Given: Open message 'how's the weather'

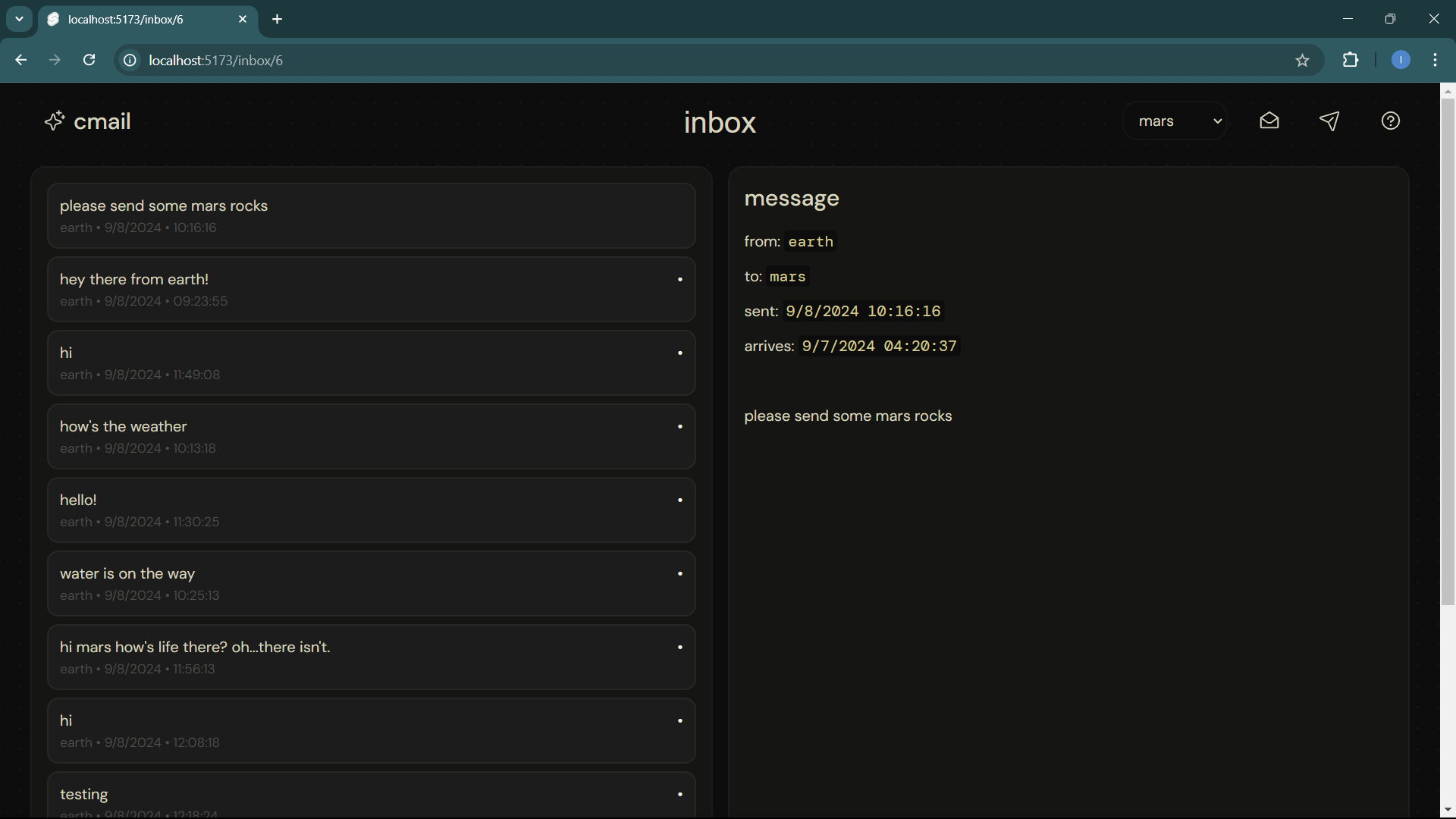Looking at the screenshot, I should tap(371, 437).
